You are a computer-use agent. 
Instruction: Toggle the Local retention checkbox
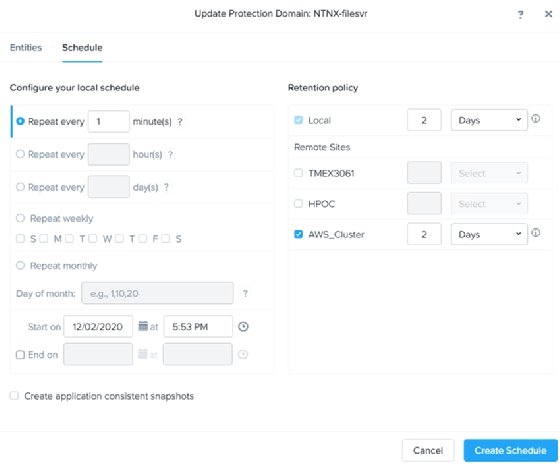(x=298, y=120)
